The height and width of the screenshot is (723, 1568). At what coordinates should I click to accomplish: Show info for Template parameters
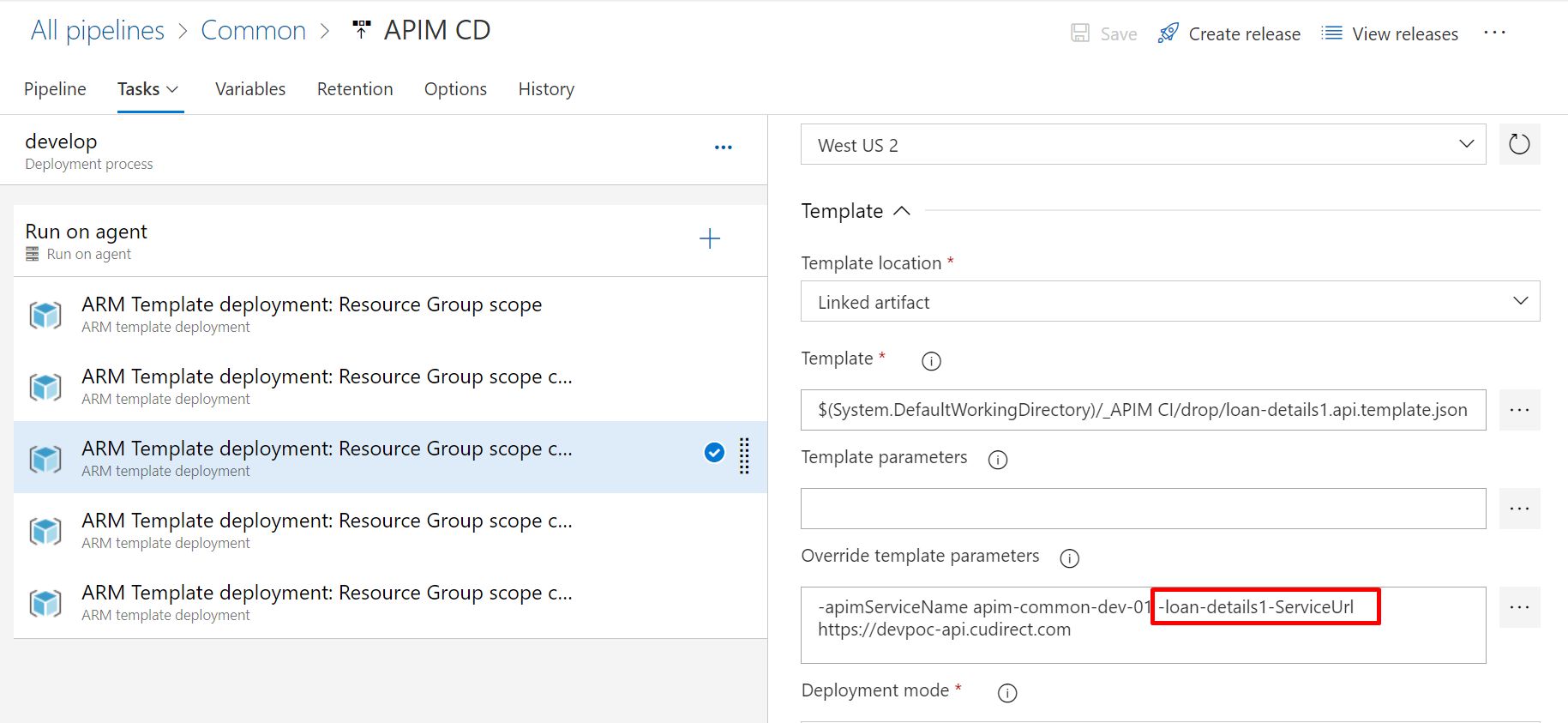coord(998,460)
